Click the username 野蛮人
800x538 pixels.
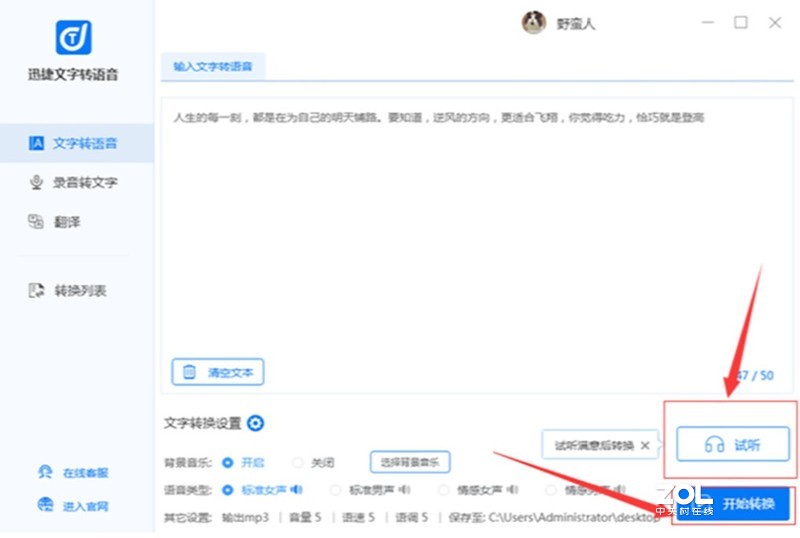pos(576,24)
